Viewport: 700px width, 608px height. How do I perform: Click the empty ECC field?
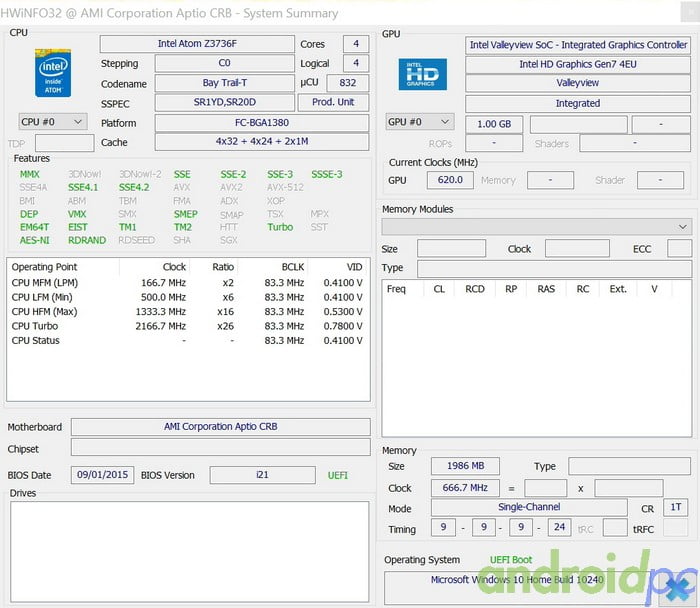tap(679, 248)
